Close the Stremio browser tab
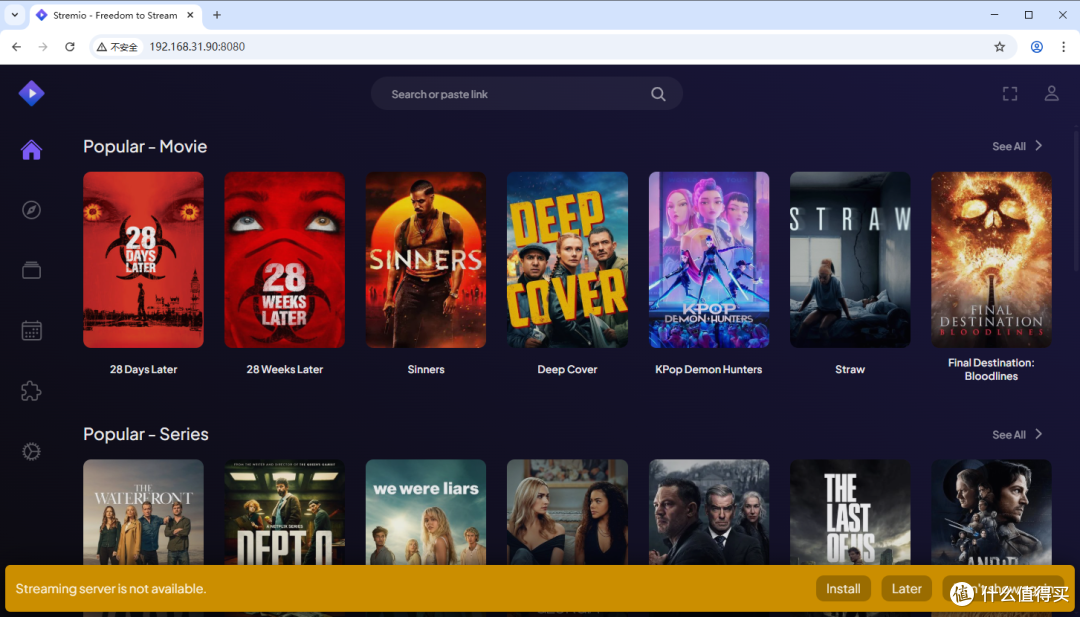The image size is (1080, 617). (191, 14)
